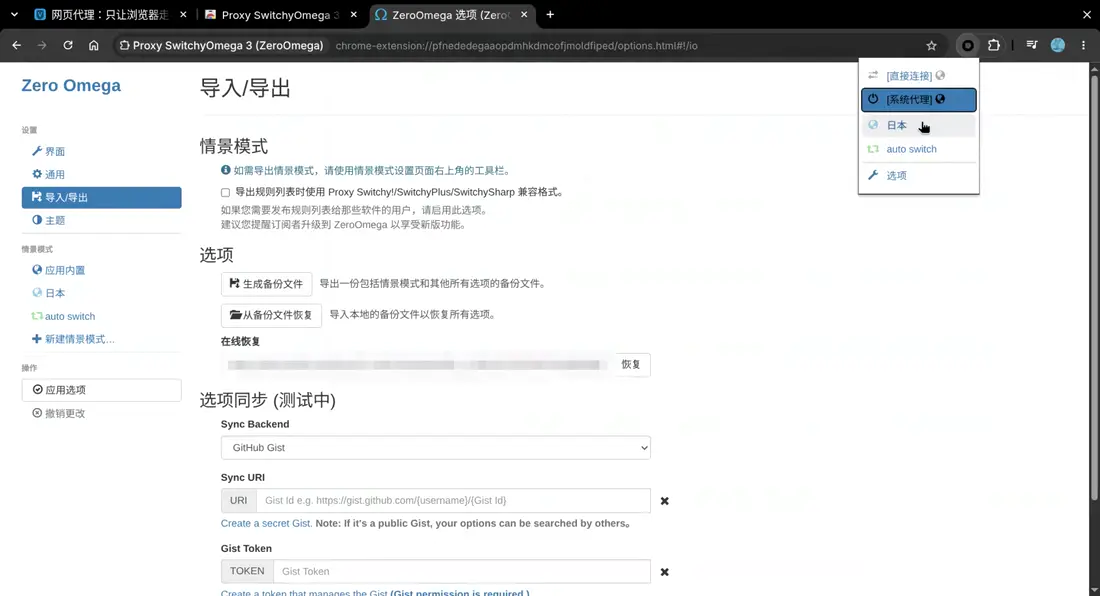Image resolution: width=1100 pixels, height=596 pixels.
Task: Click the 恢复 online restore button
Action: pyautogui.click(x=631, y=365)
